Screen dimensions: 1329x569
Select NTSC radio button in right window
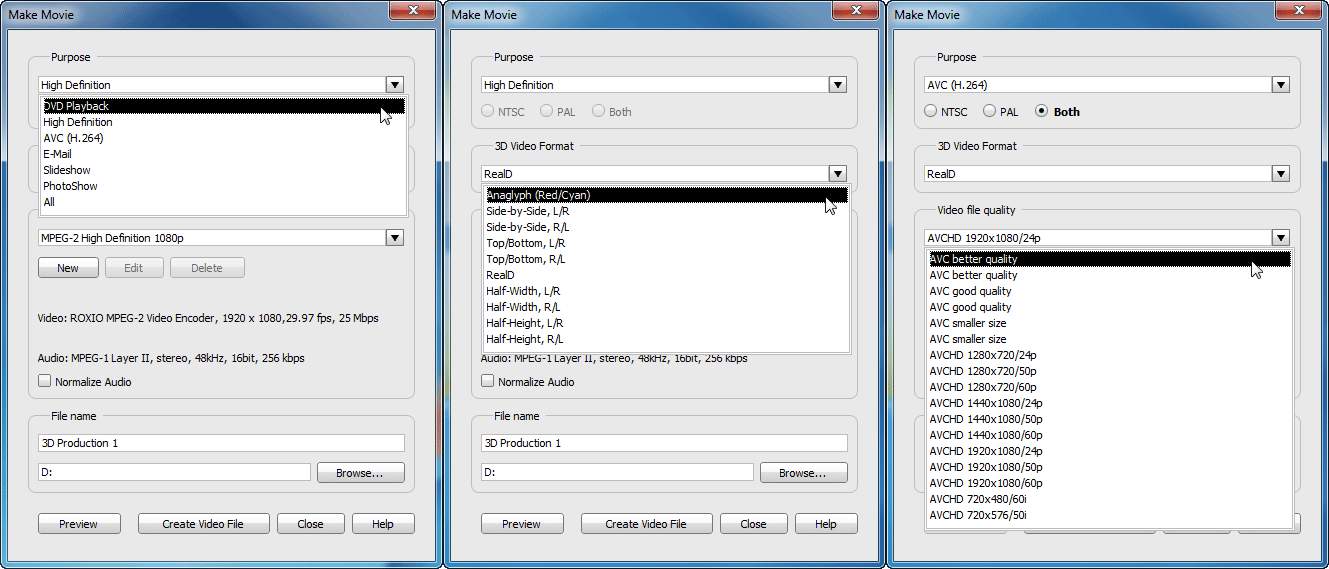(x=931, y=111)
